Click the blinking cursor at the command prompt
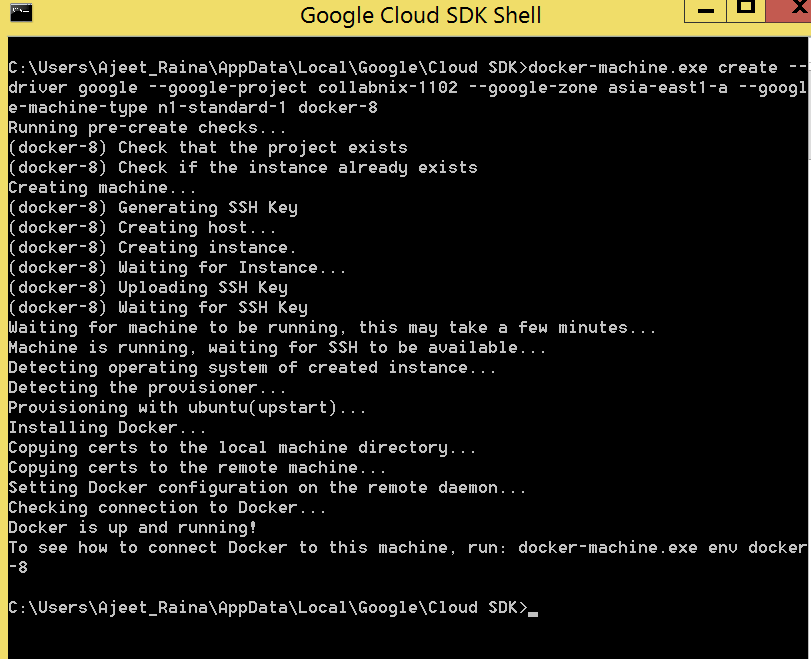Viewport: 811px width, 659px height. click(x=533, y=610)
